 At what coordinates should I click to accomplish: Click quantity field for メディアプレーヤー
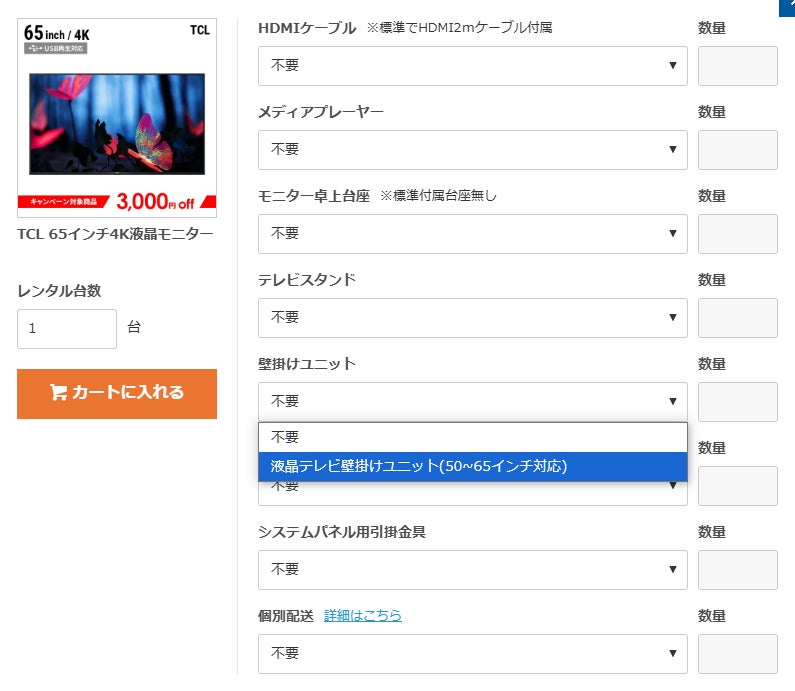click(x=737, y=150)
